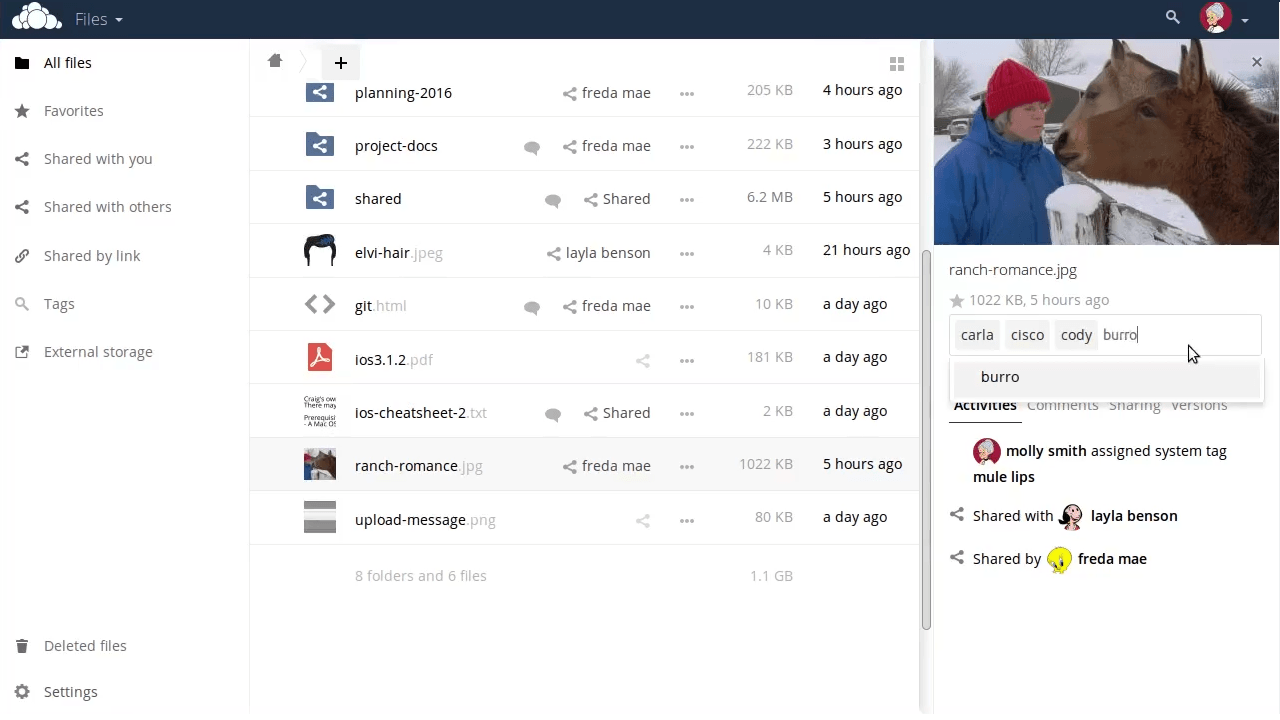Select the burro tag suggestion
The width and height of the screenshot is (1280, 720).
[x=1000, y=376]
